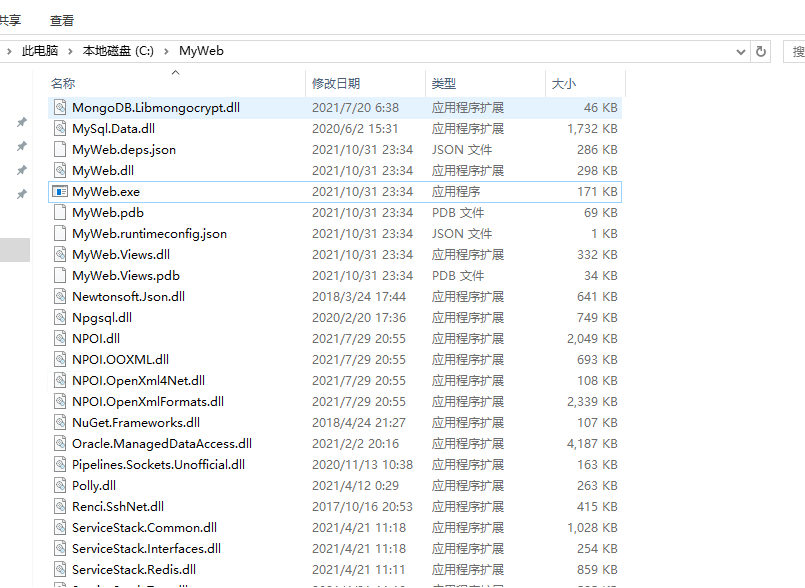Image resolution: width=805 pixels, height=588 pixels.
Task: Click the Newtonsoft.Json.dll file icon
Action: 60,296
